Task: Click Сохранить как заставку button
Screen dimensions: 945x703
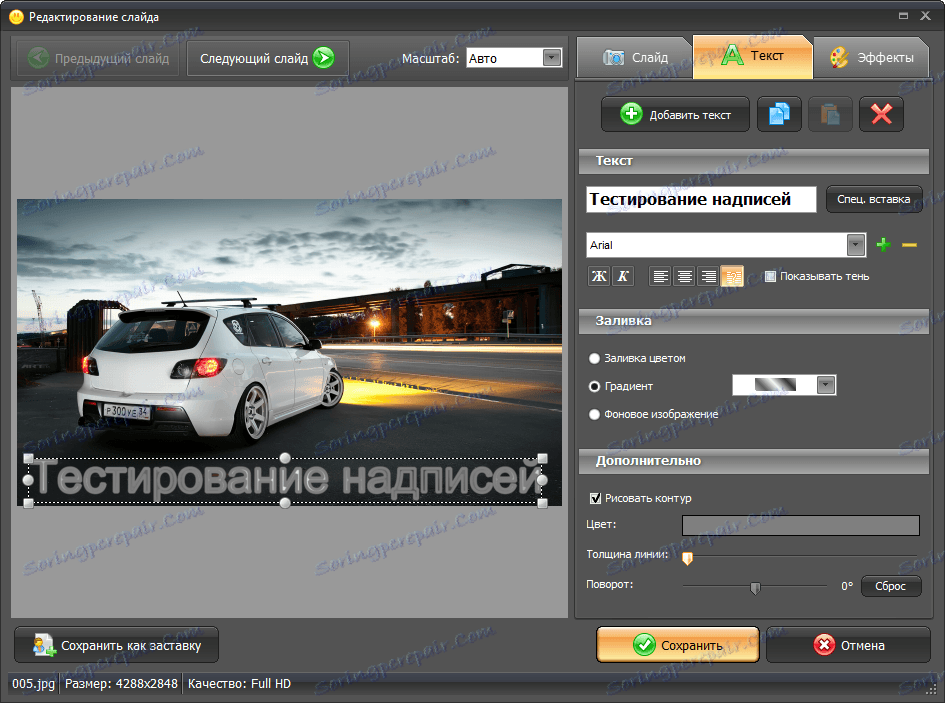Action: point(116,645)
